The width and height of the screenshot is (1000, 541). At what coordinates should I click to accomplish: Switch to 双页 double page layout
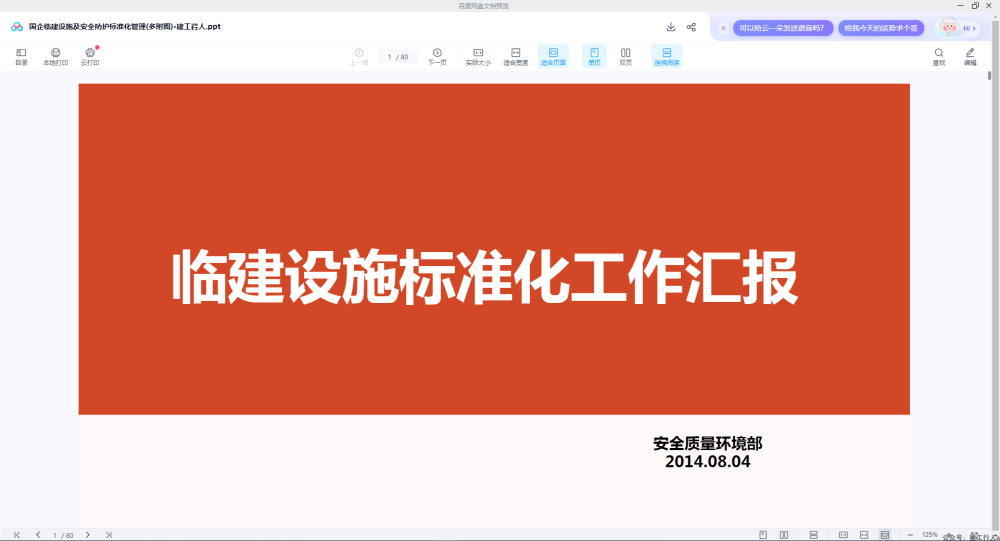pyautogui.click(x=626, y=57)
